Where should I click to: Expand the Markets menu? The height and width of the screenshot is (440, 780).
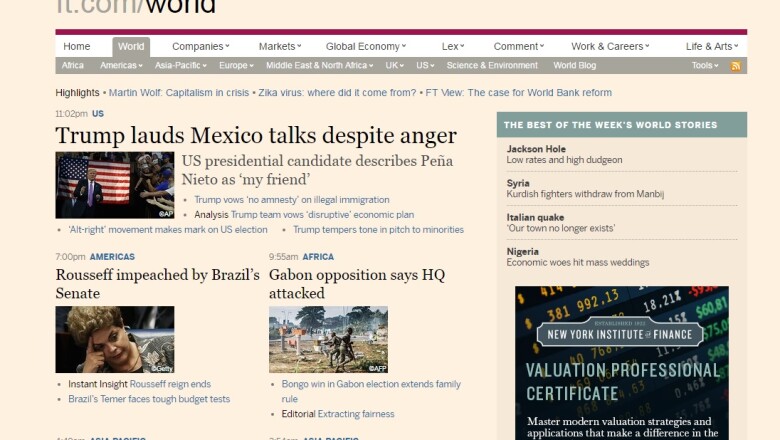click(280, 46)
